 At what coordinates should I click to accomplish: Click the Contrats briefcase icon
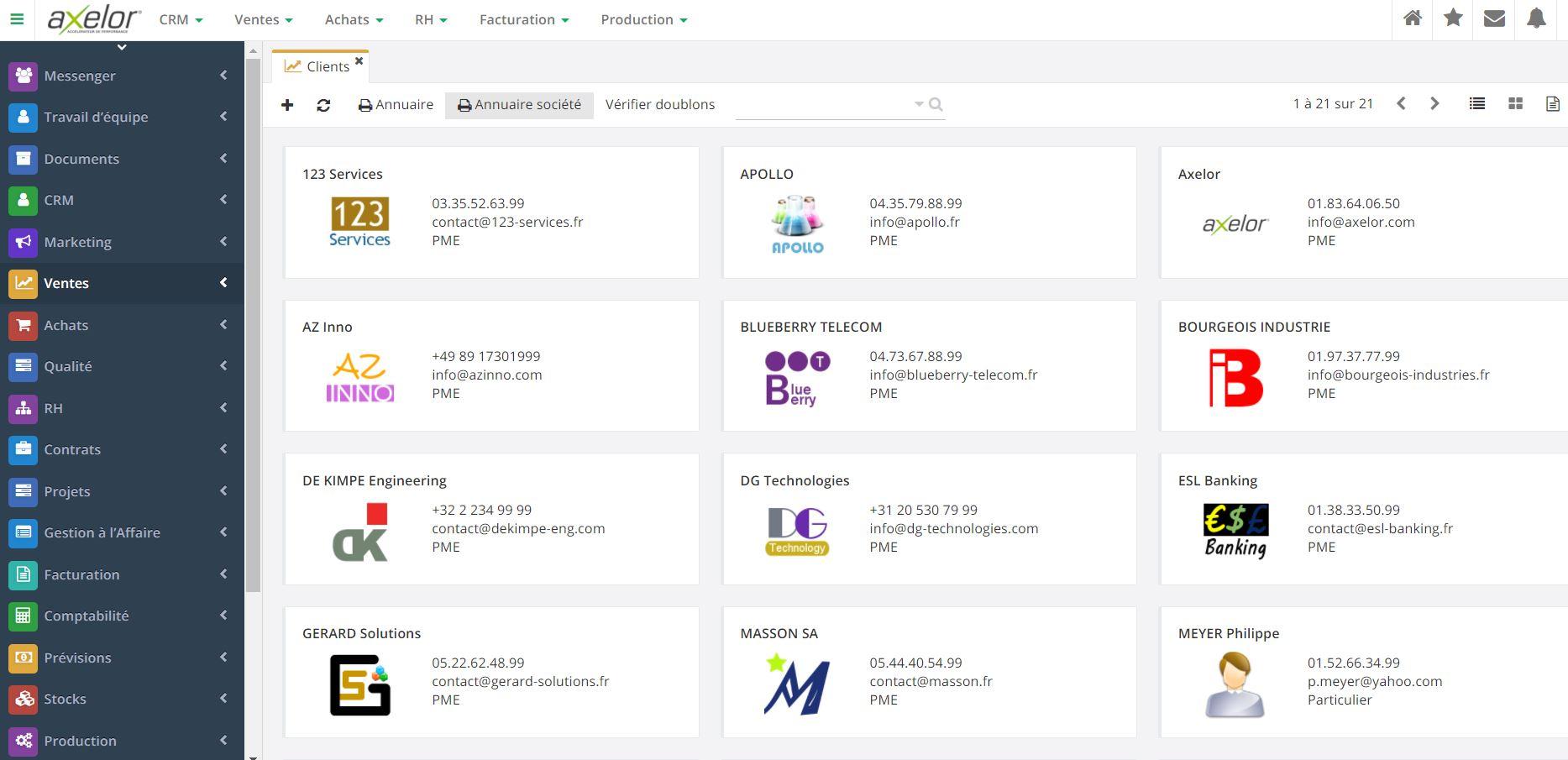(24, 449)
